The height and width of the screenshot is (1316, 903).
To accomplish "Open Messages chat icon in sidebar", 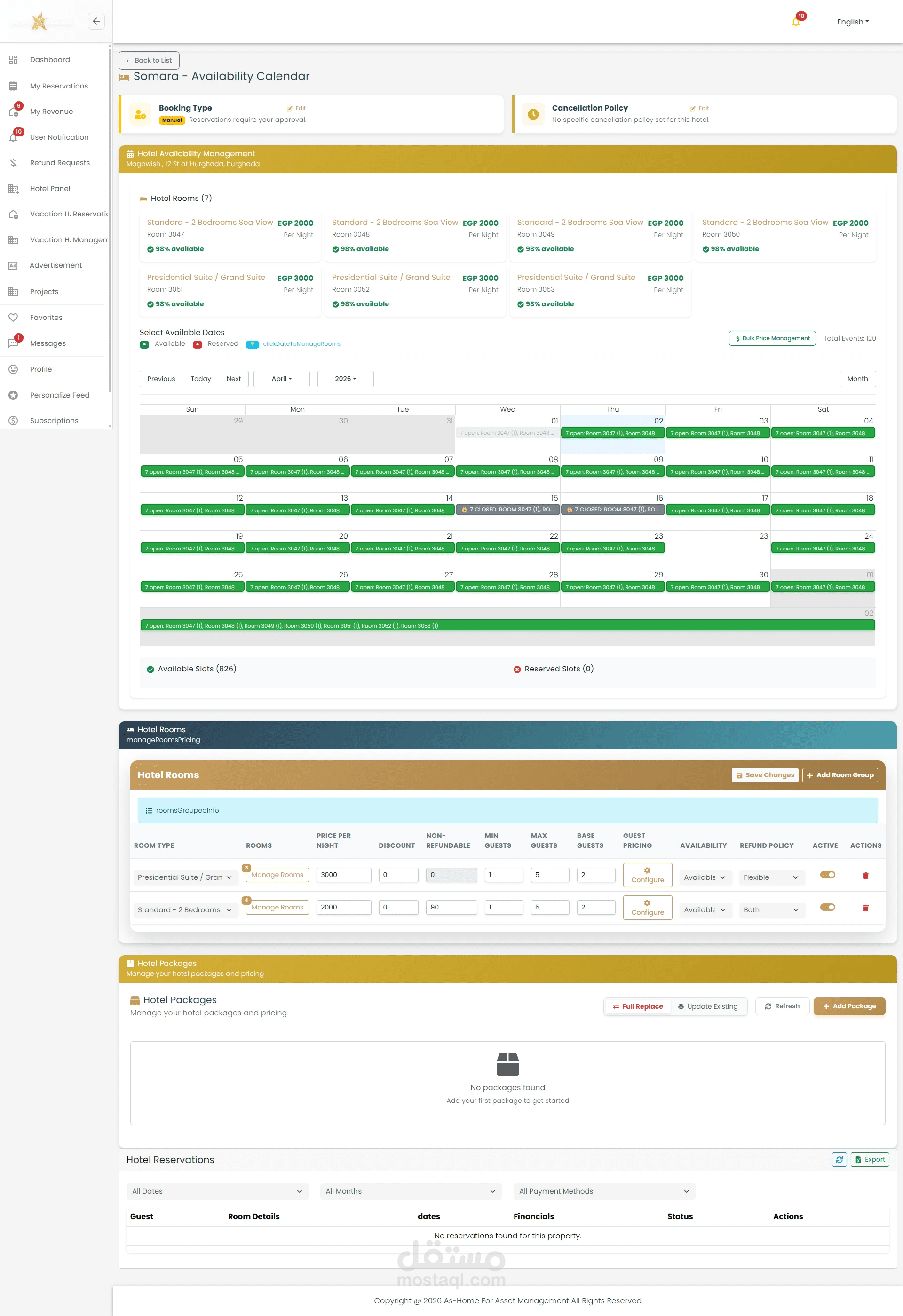I will point(14,343).
